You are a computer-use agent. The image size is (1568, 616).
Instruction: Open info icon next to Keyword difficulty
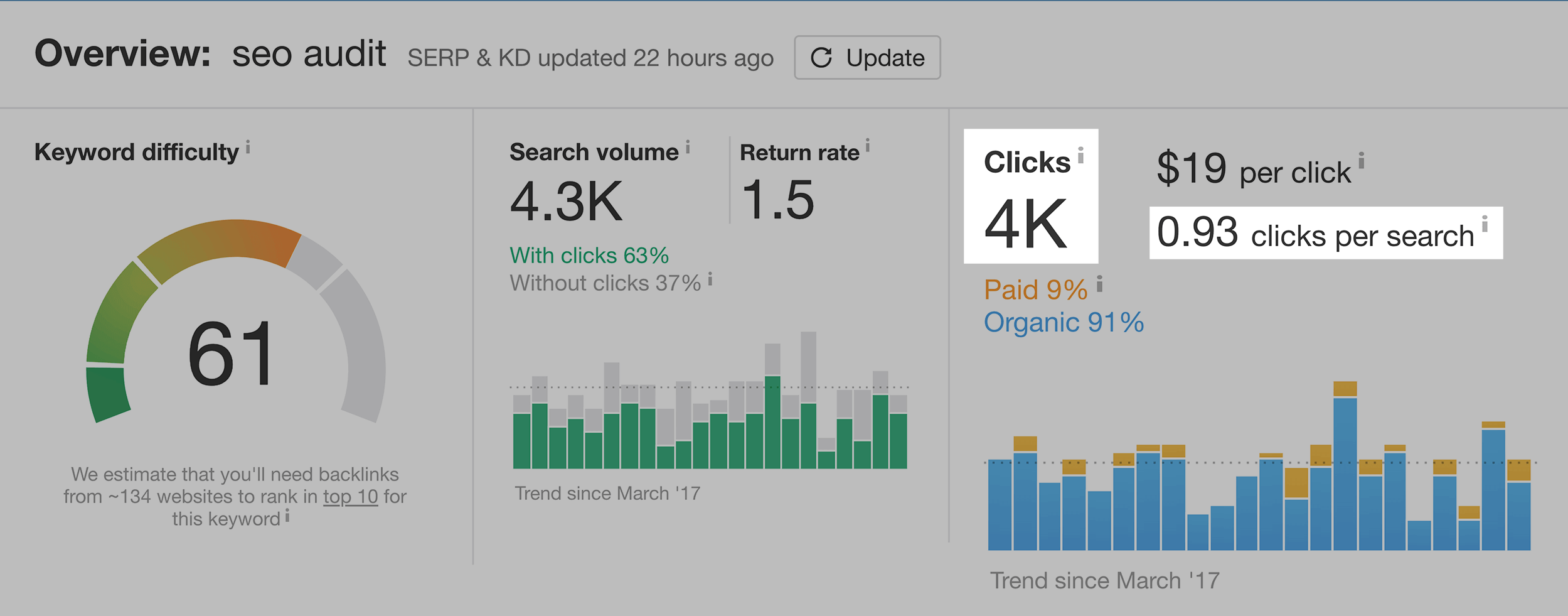pyautogui.click(x=248, y=147)
